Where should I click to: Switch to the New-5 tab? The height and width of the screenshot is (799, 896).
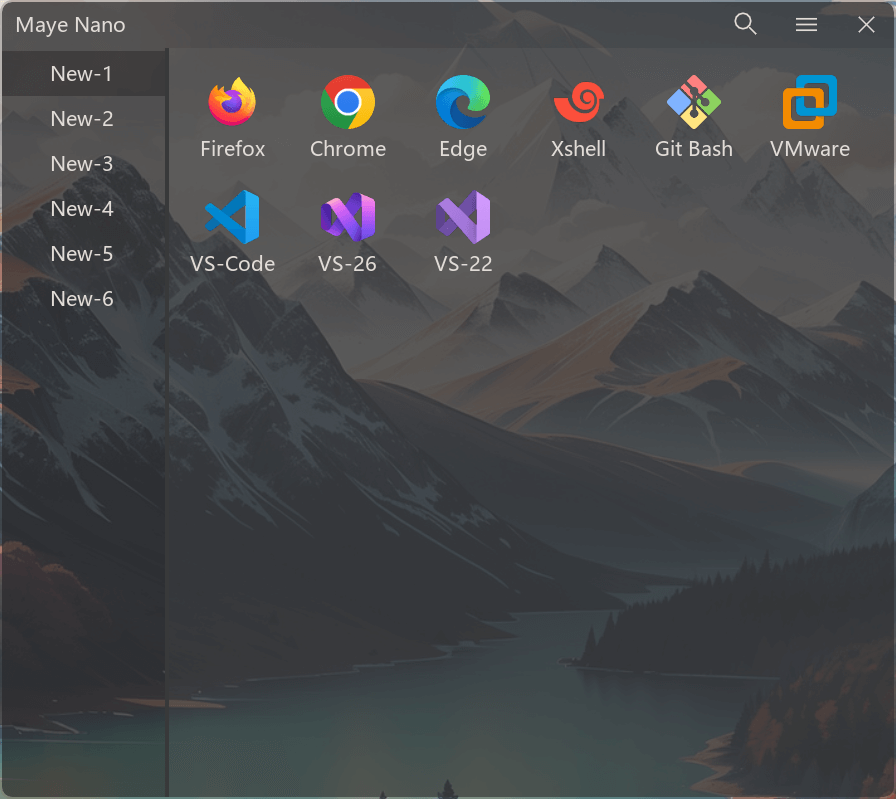(82, 254)
